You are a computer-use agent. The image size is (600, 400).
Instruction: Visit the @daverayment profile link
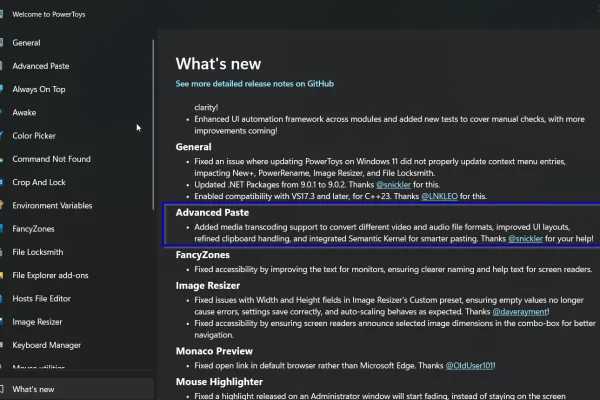pyautogui.click(x=520, y=312)
